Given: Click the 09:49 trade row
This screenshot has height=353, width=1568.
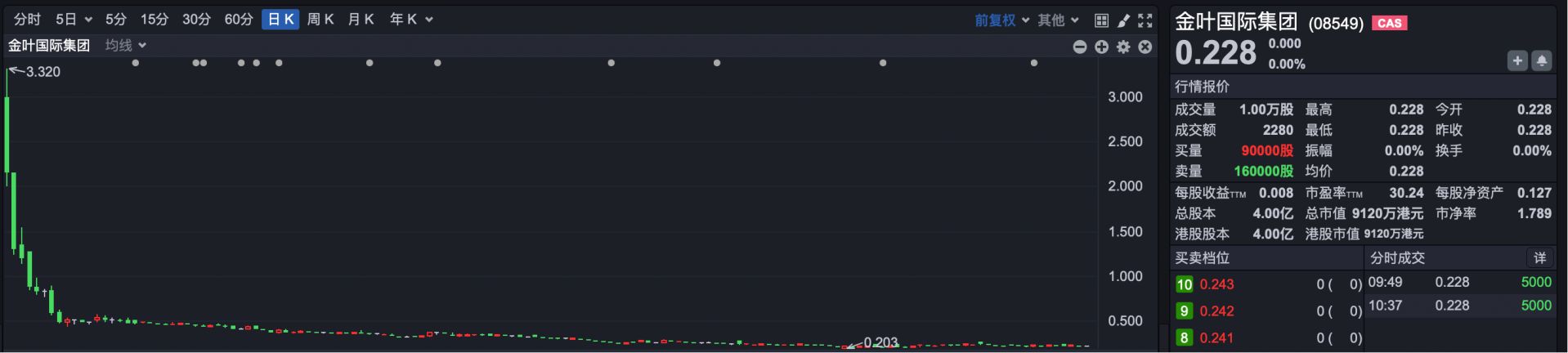Looking at the screenshot, I should tap(1460, 282).
